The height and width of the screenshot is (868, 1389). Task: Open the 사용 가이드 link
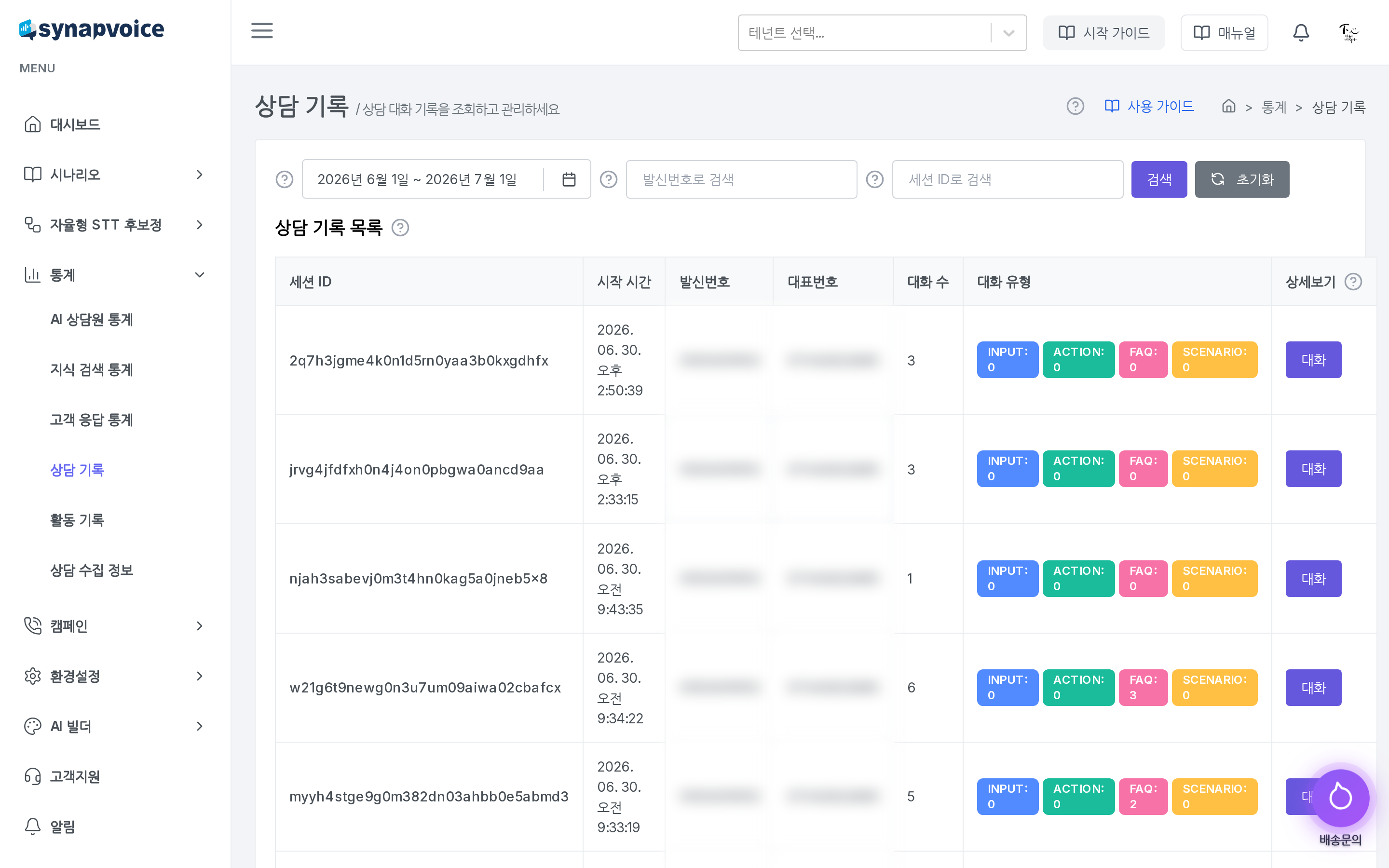point(1149,106)
